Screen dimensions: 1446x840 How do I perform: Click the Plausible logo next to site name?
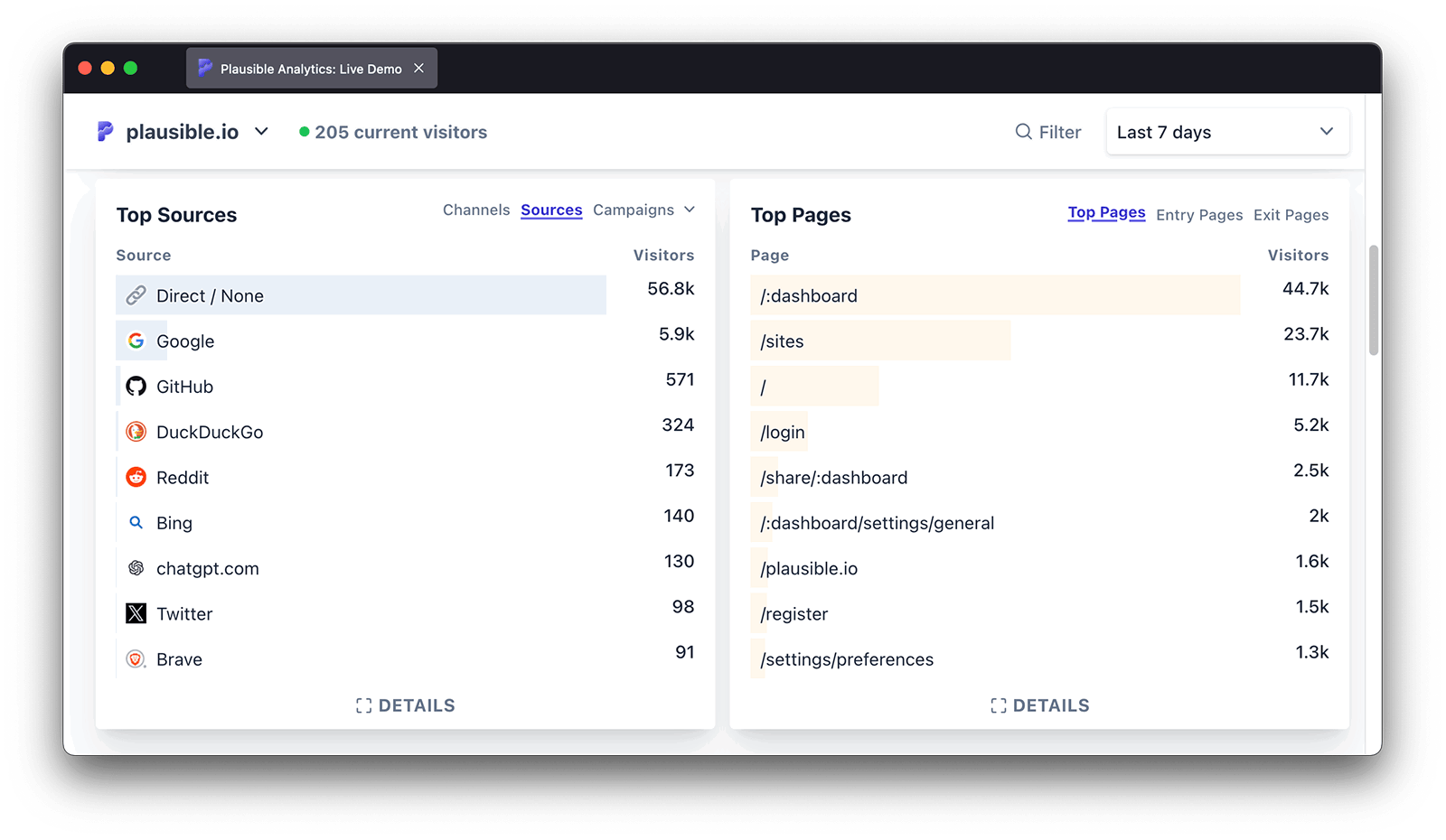tap(106, 132)
